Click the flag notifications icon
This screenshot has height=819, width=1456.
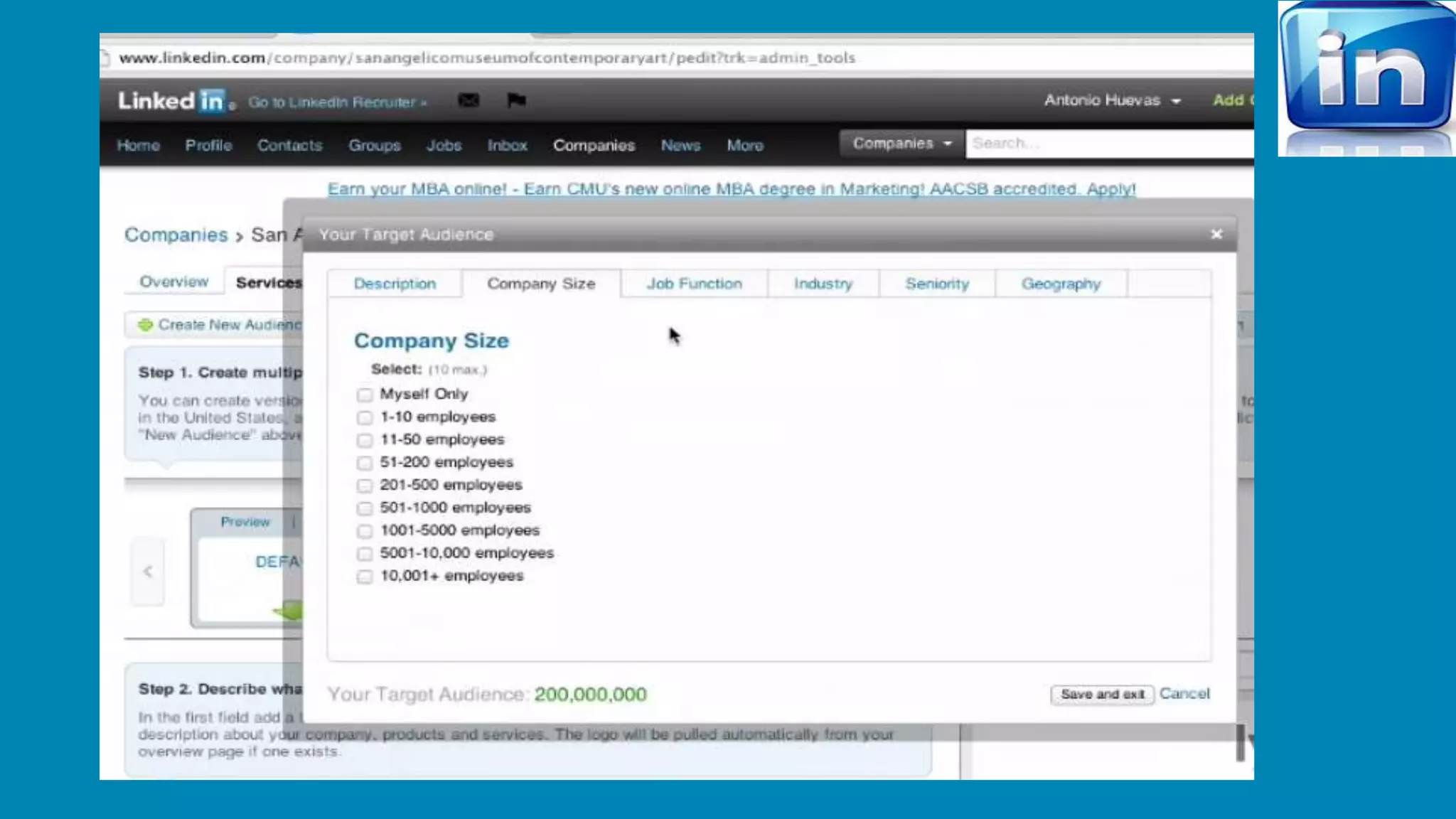[x=516, y=100]
